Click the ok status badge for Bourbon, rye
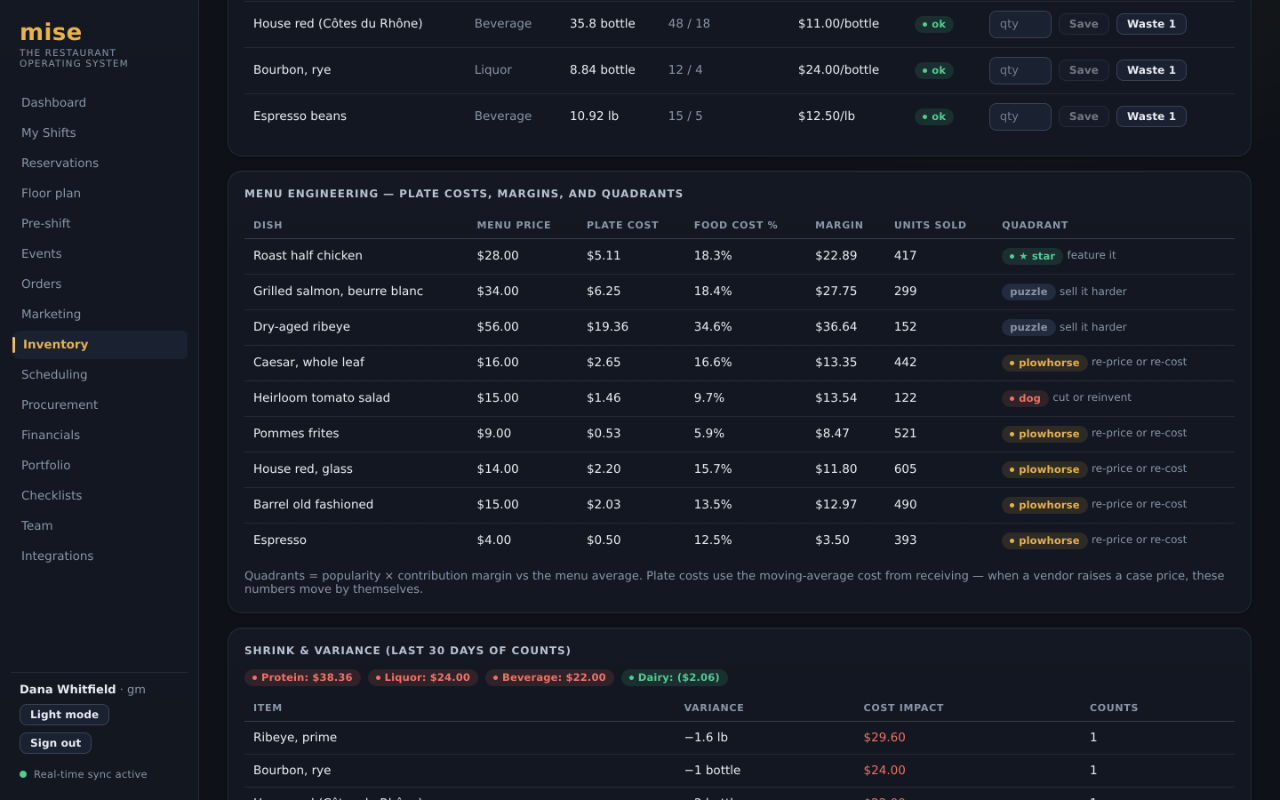The width and height of the screenshot is (1280, 800). point(934,71)
